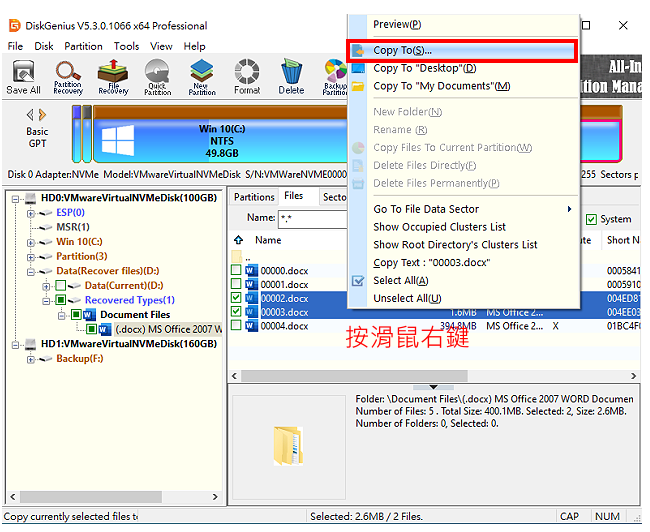The height and width of the screenshot is (532, 650).
Task: Select the (.docx) MS Office 2007 tree item
Action: point(168,330)
